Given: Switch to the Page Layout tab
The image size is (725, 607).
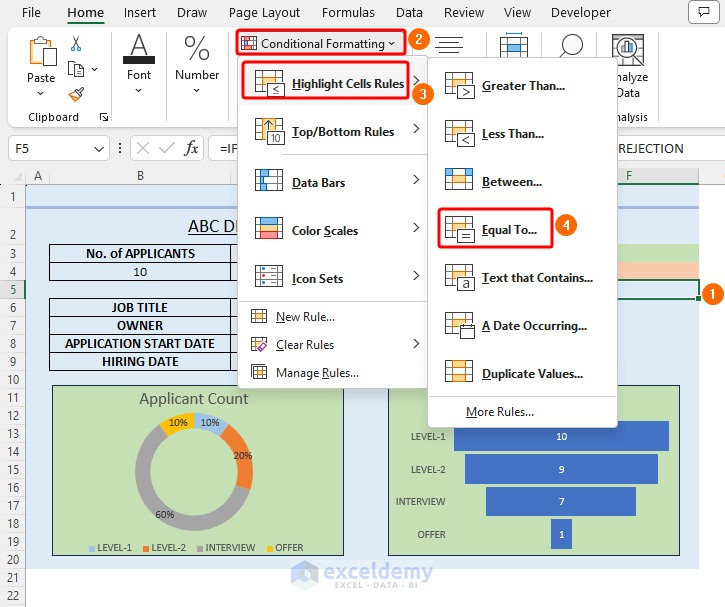Looking at the screenshot, I should pyautogui.click(x=264, y=12).
